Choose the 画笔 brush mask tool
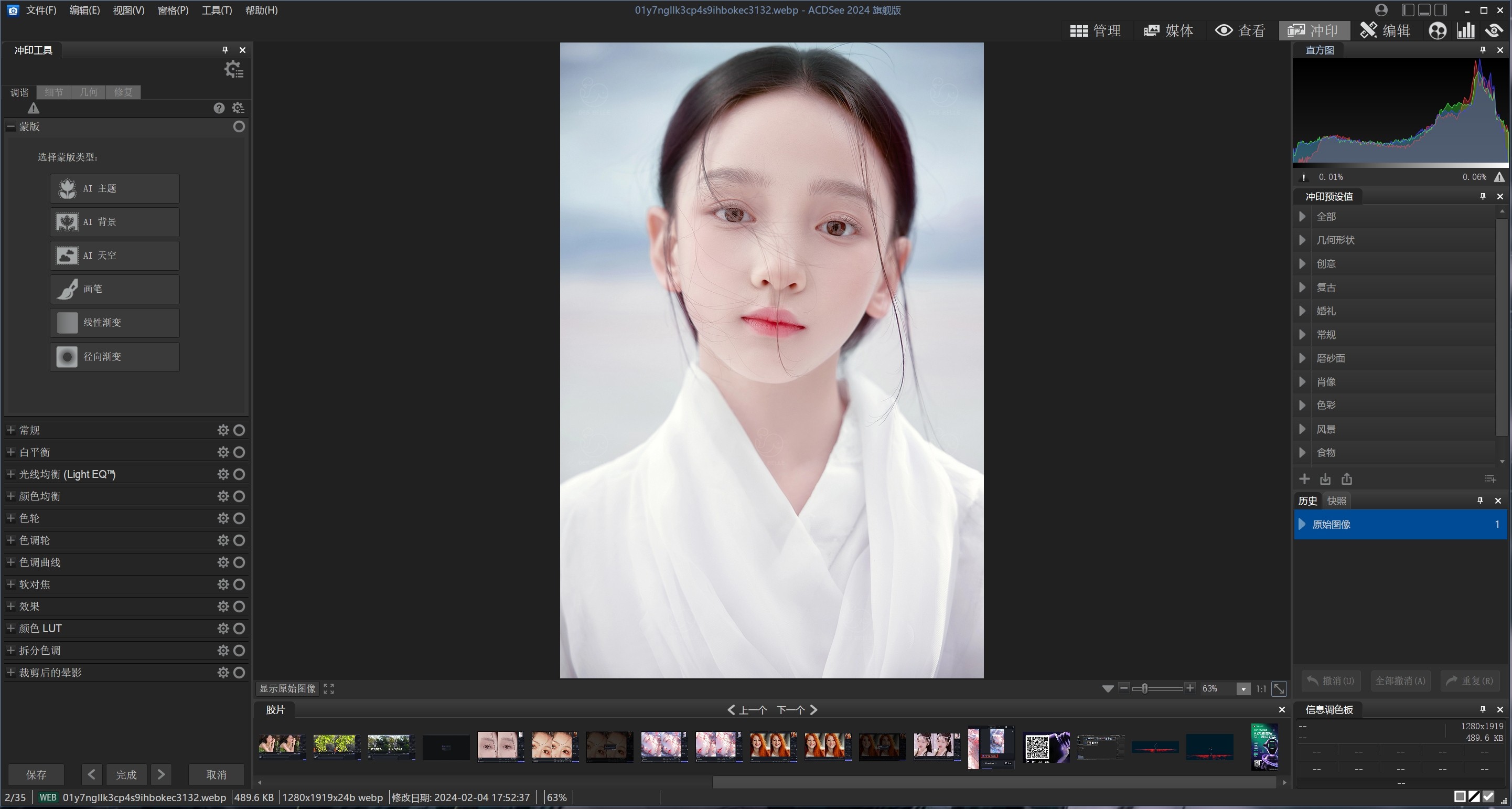This screenshot has height=809, width=1512. [x=114, y=289]
